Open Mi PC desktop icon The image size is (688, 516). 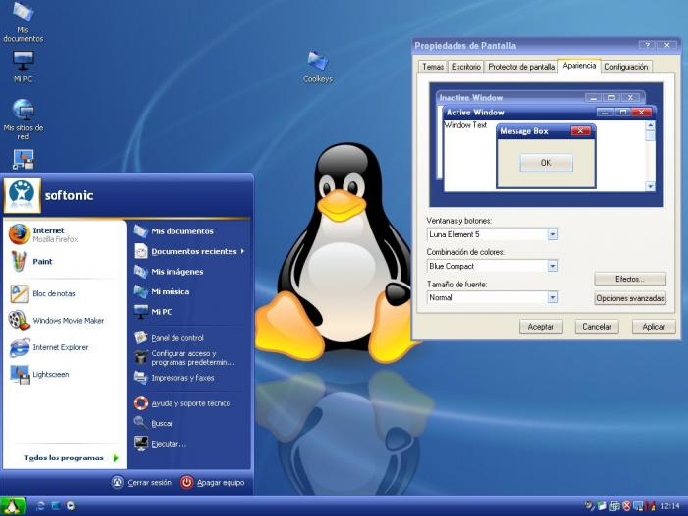click(23, 67)
